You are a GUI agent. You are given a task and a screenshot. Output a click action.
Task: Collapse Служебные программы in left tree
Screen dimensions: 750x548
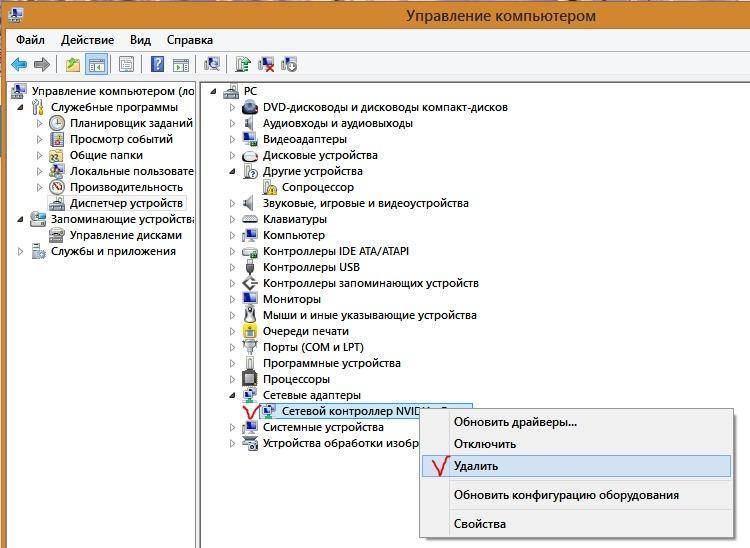pos(21,107)
